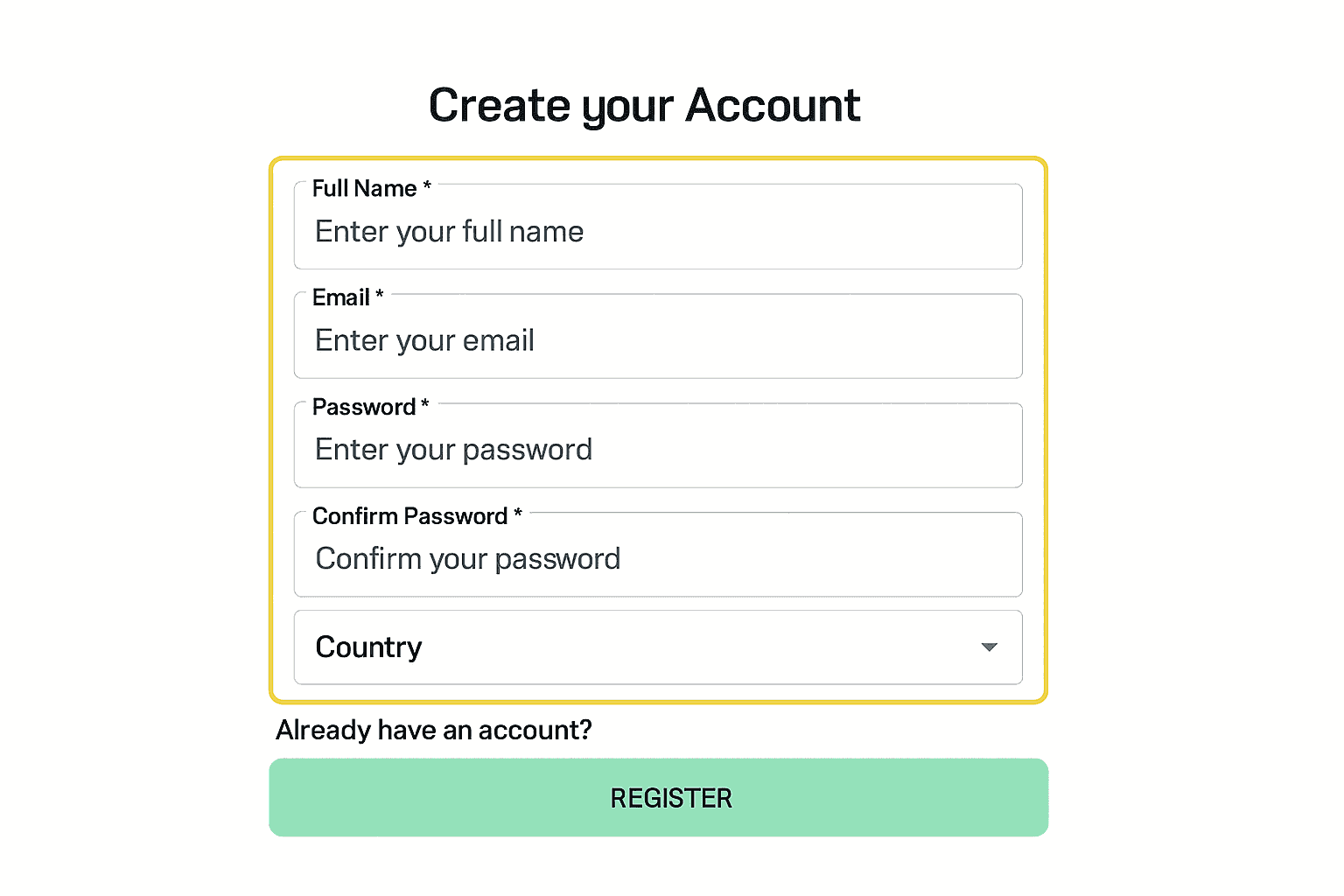
Task: Click "Enter your password" placeholder text
Action: pos(453,450)
